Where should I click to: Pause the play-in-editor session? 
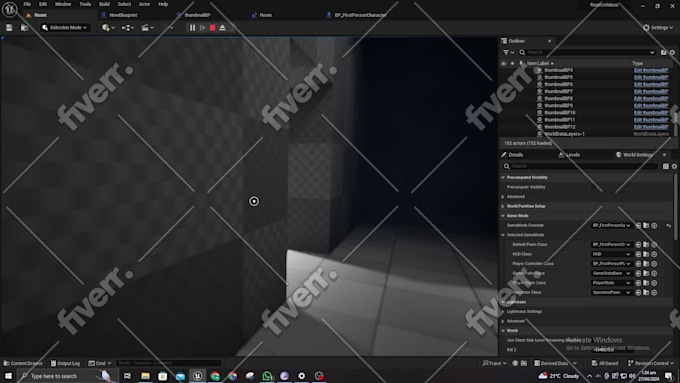click(x=193, y=28)
